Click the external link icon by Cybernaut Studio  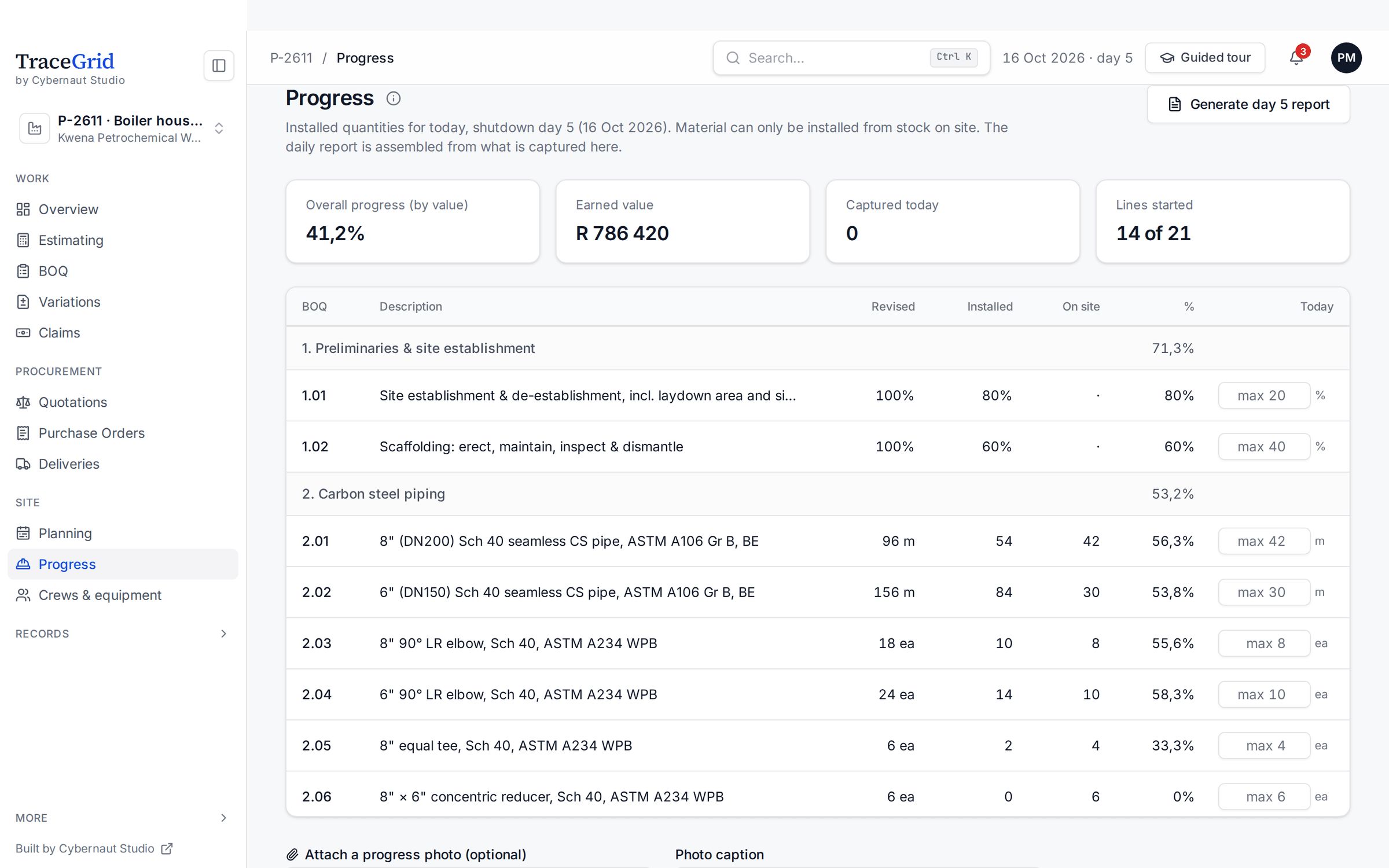[x=167, y=848]
